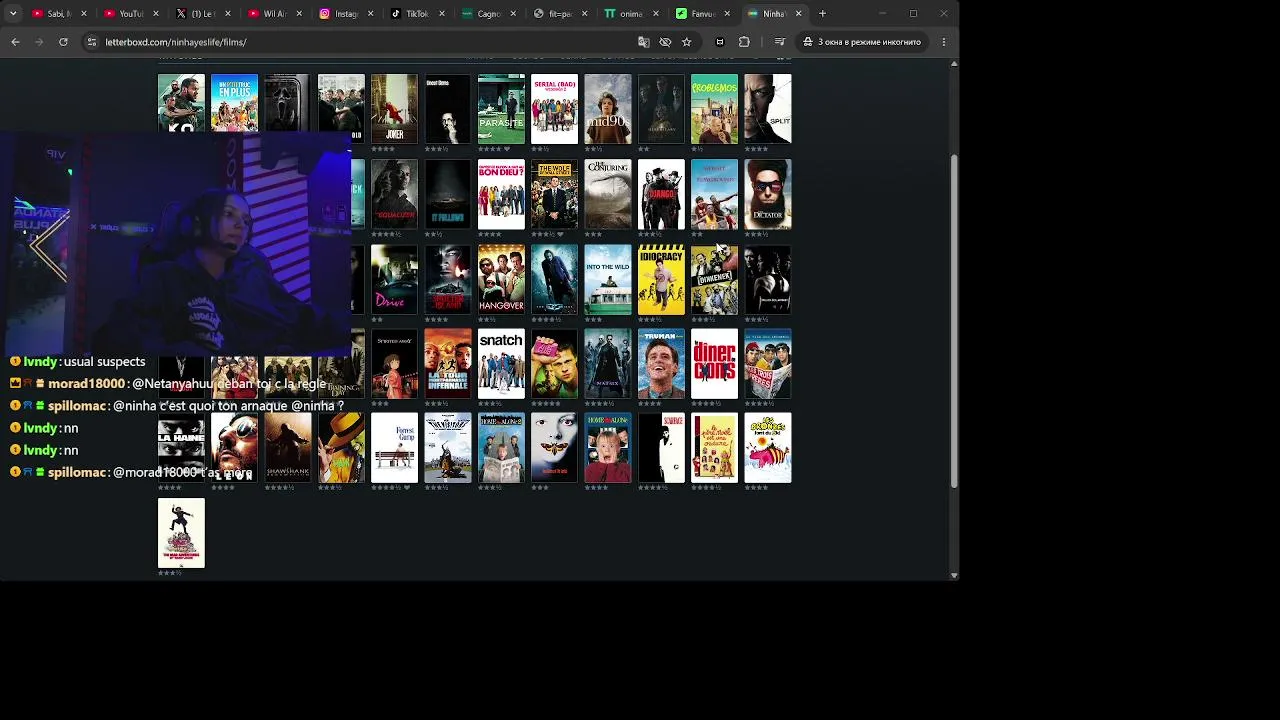This screenshot has height=720, width=1280.
Task: Open the Django film poster
Action: (x=661, y=194)
